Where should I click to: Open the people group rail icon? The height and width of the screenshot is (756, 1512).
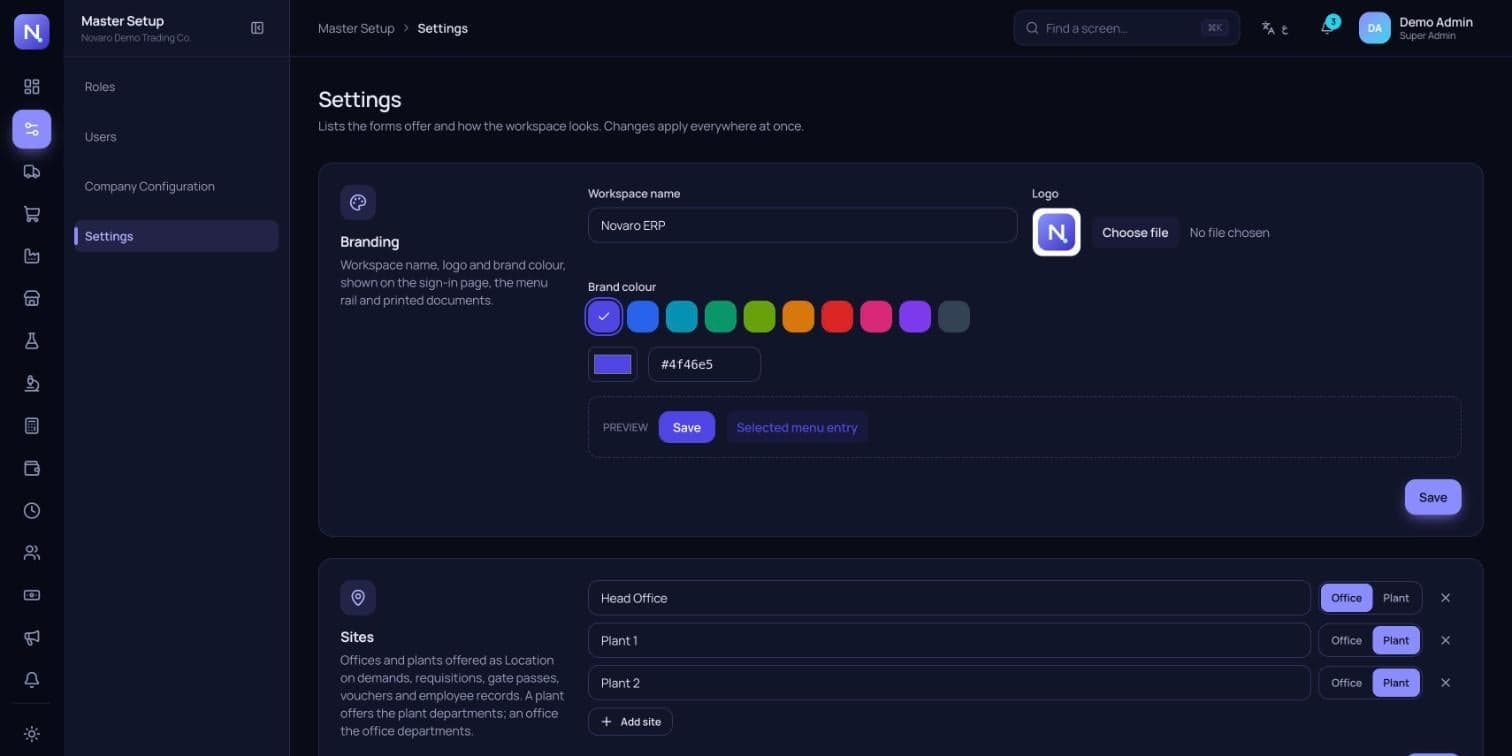coord(32,552)
